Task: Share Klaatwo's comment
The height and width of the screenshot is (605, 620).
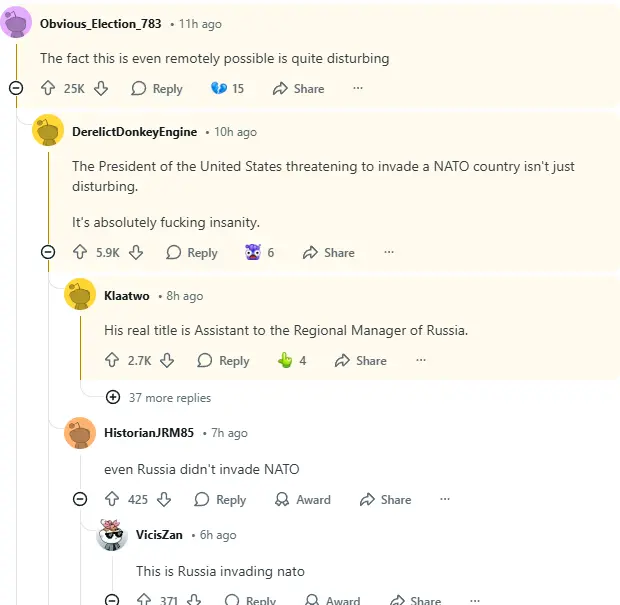Action: click(361, 360)
